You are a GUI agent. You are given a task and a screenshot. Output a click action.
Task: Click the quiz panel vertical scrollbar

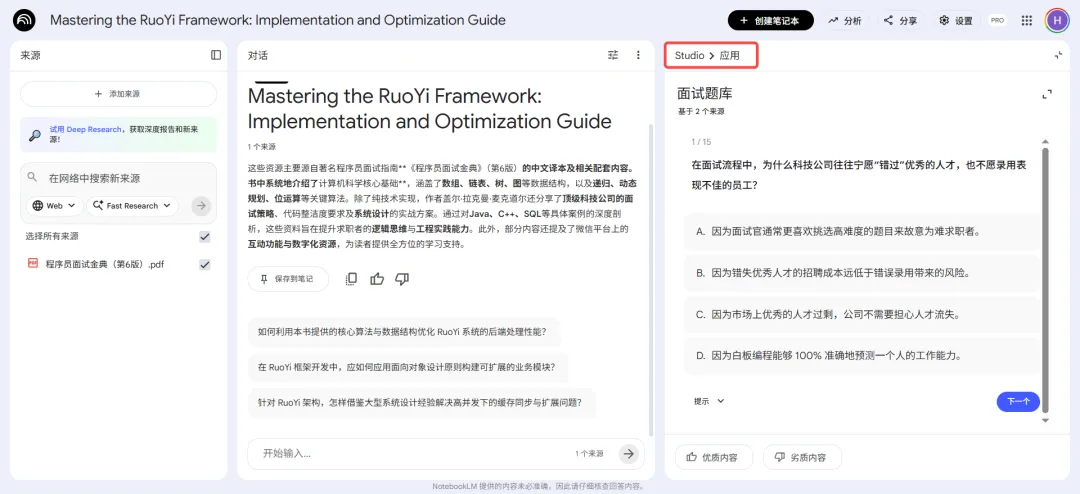(x=1046, y=279)
